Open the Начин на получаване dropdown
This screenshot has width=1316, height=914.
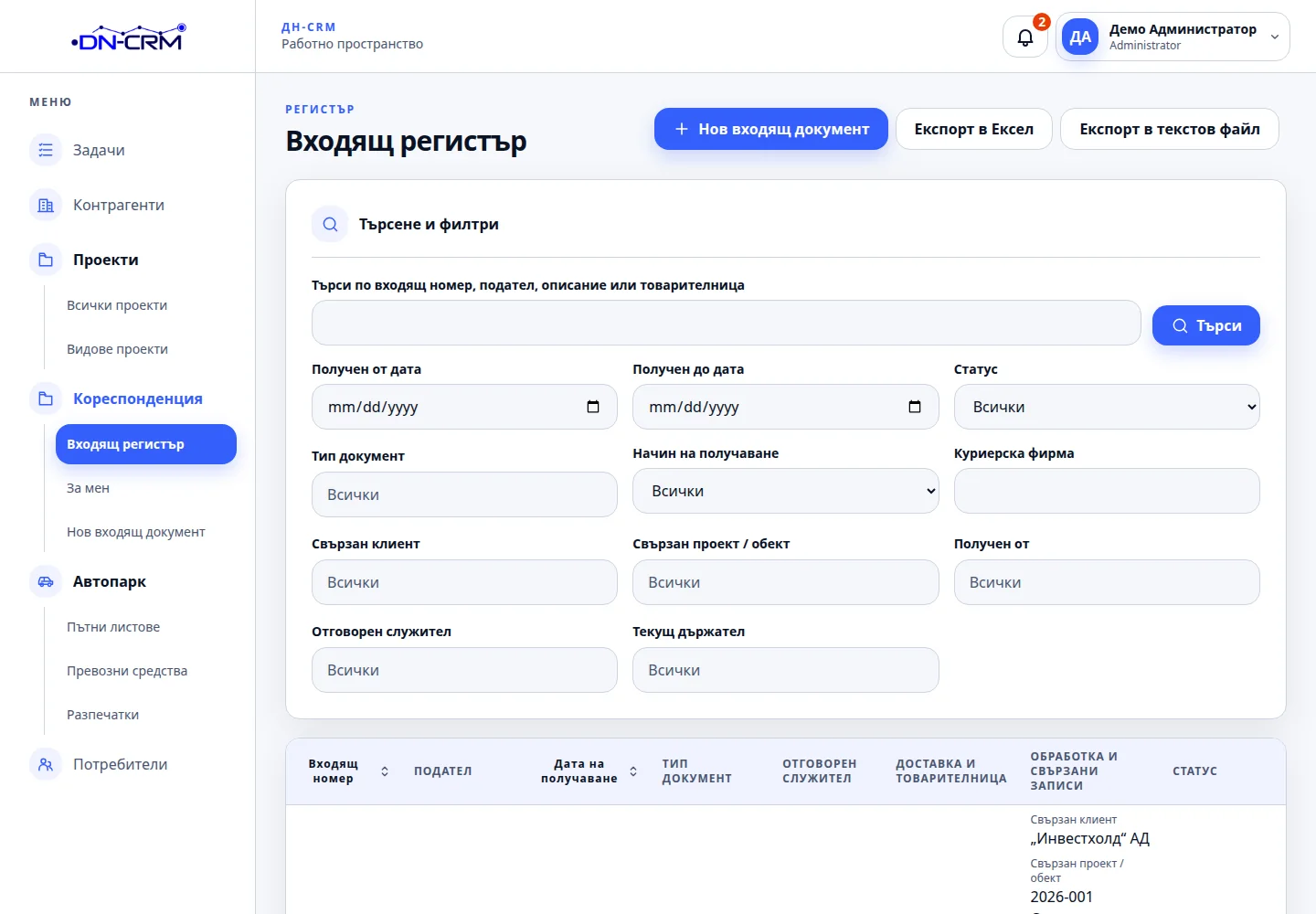pos(785,491)
